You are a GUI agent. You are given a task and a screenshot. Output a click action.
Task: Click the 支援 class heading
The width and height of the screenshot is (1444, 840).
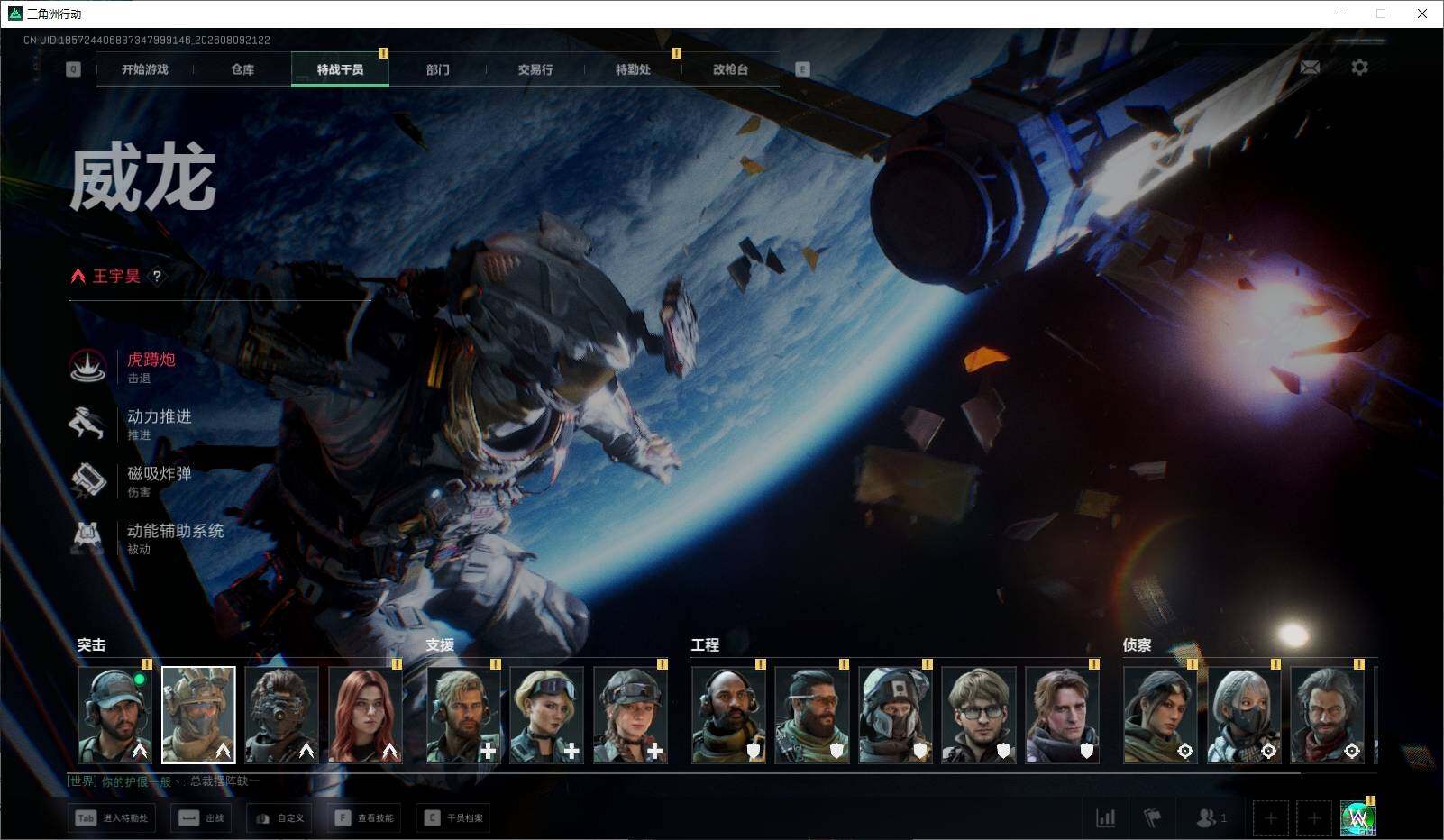[x=440, y=644]
